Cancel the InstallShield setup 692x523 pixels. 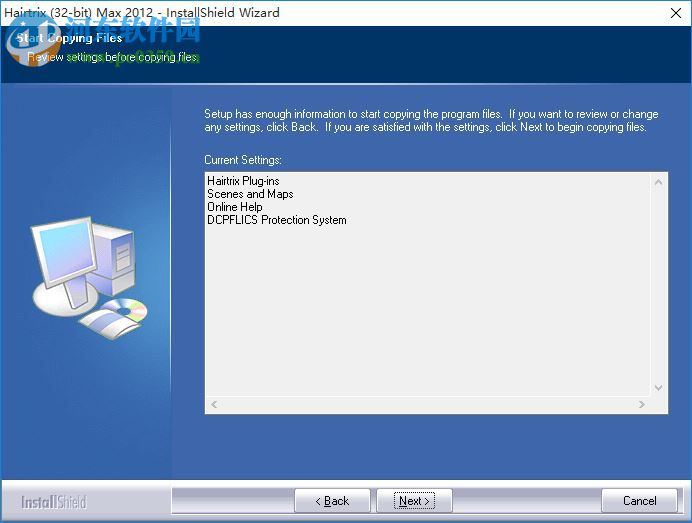point(639,500)
